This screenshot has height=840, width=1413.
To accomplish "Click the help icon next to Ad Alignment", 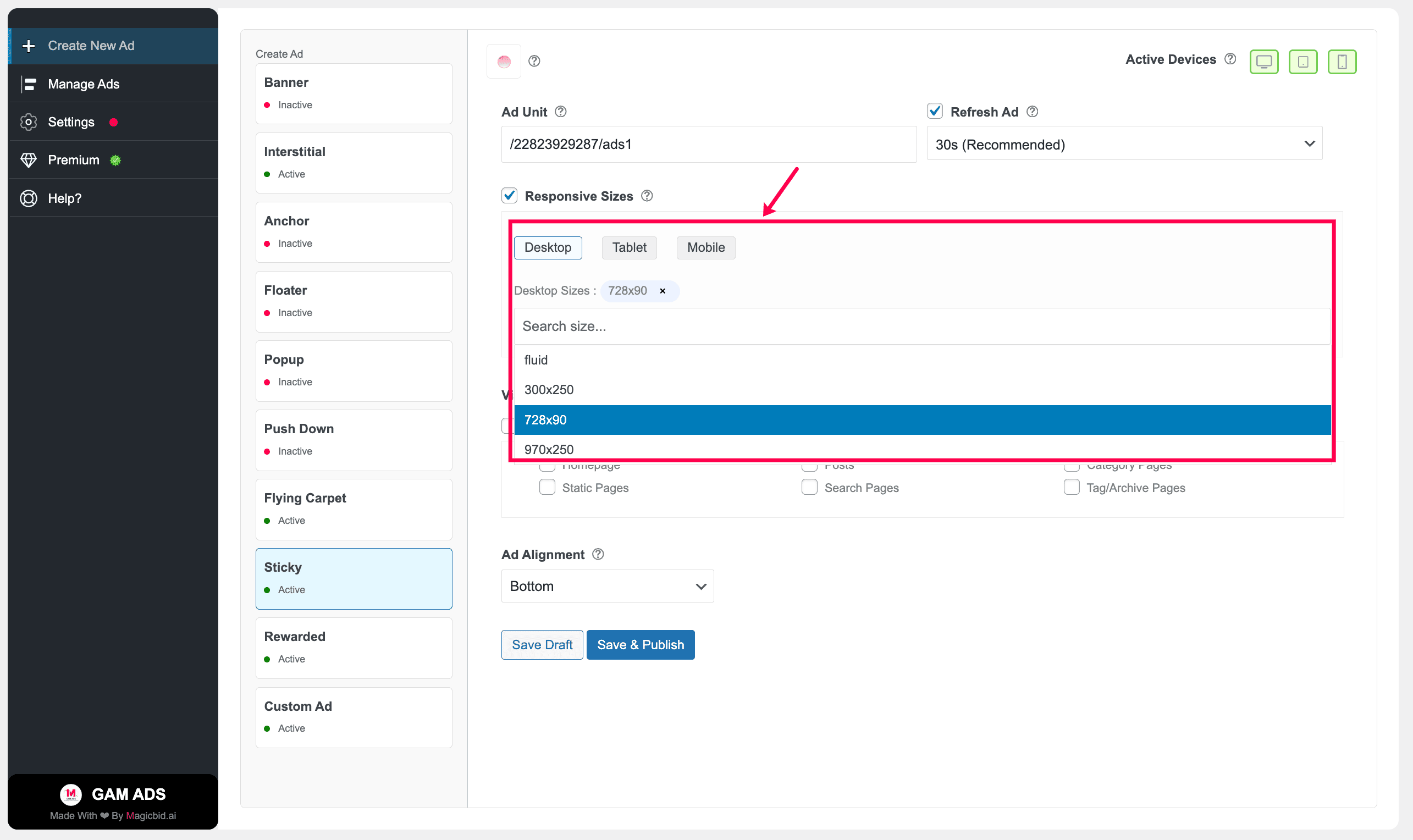I will (x=598, y=554).
